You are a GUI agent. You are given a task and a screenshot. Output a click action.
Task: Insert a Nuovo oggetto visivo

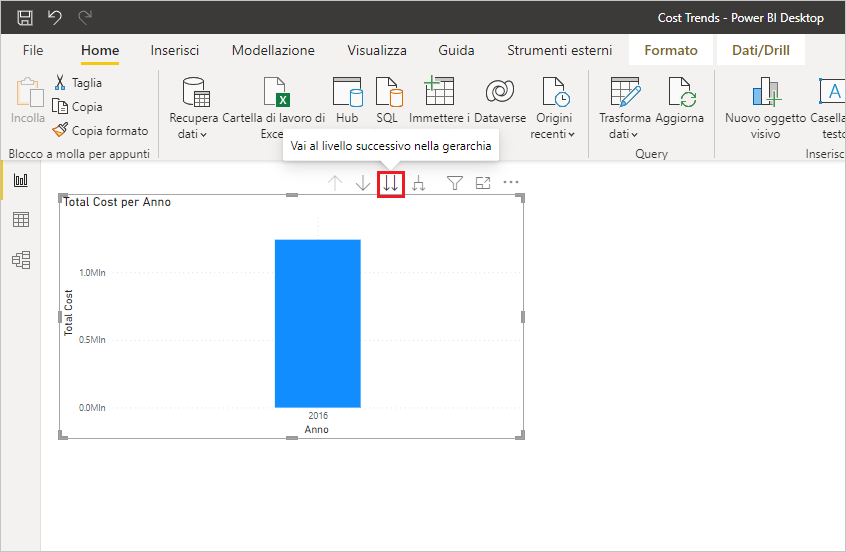pyautogui.click(x=765, y=108)
